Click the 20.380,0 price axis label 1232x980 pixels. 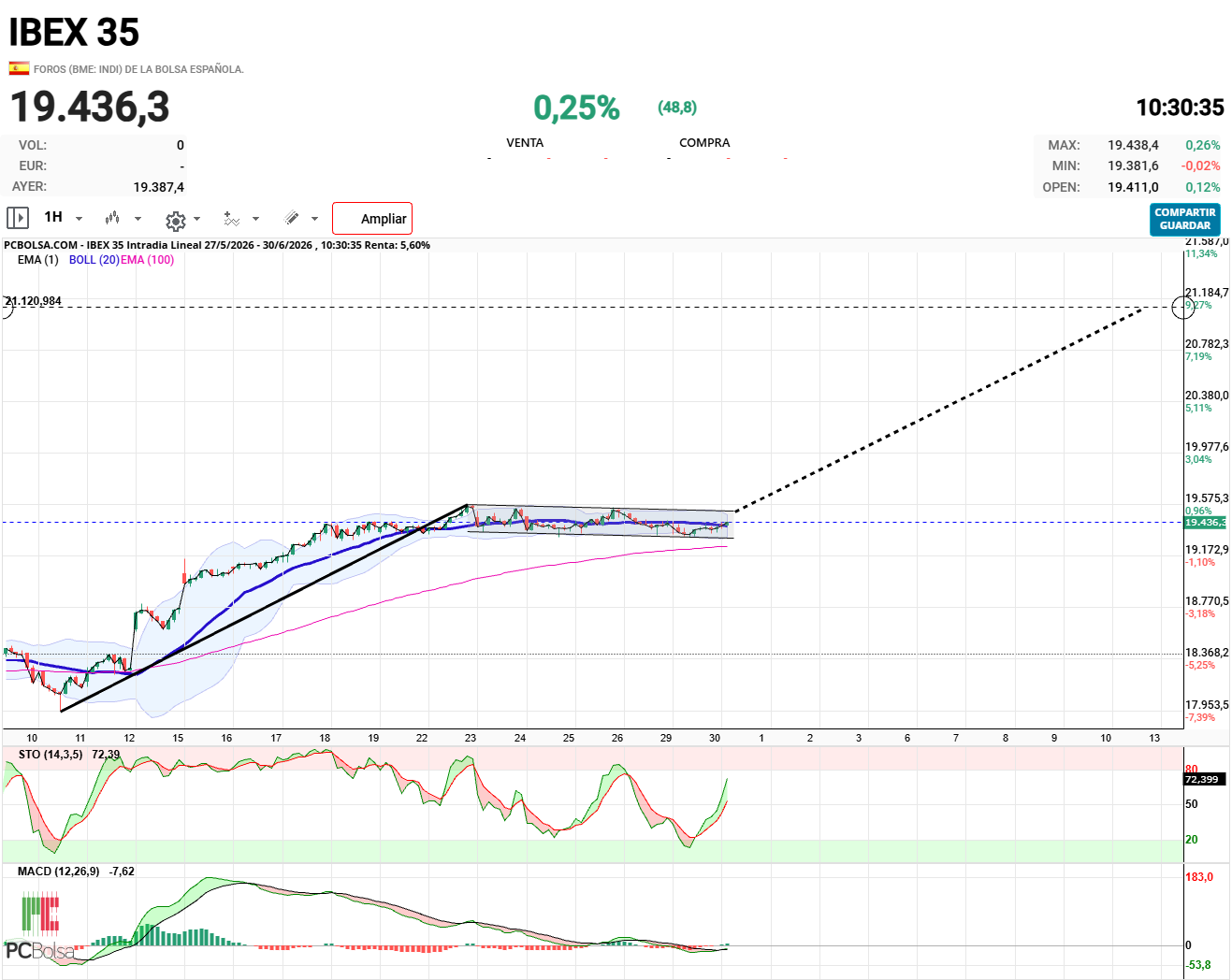pos(1207,396)
